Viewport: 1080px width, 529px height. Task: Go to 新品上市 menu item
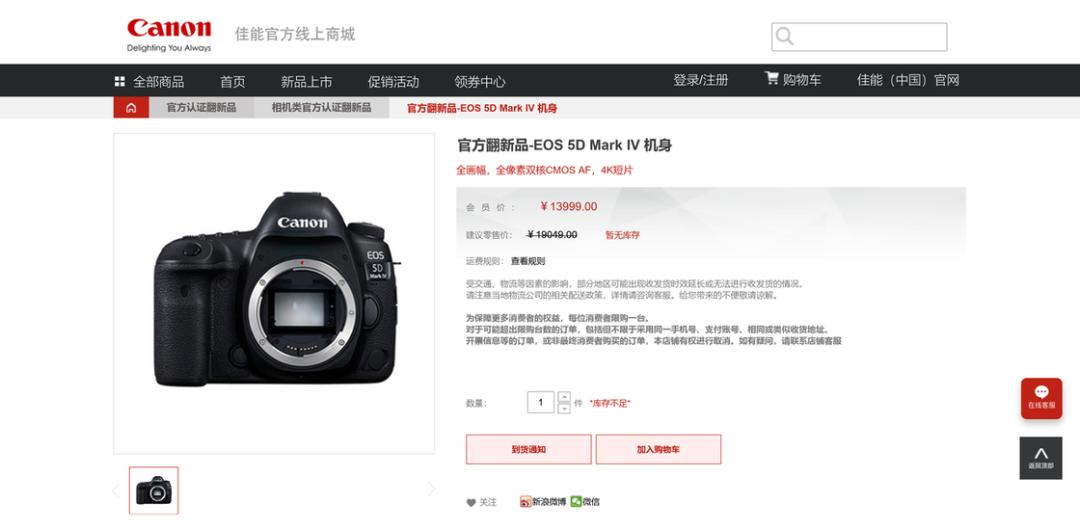[x=307, y=82]
